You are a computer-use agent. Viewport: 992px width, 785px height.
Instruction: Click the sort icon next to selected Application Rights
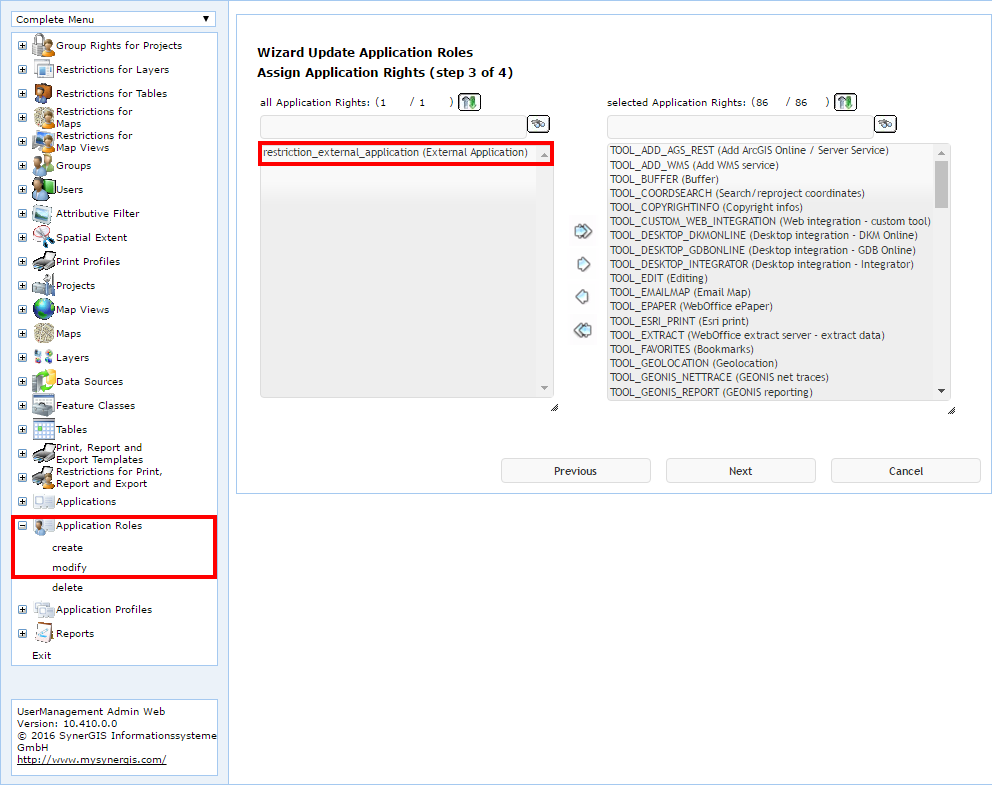[x=844, y=101]
